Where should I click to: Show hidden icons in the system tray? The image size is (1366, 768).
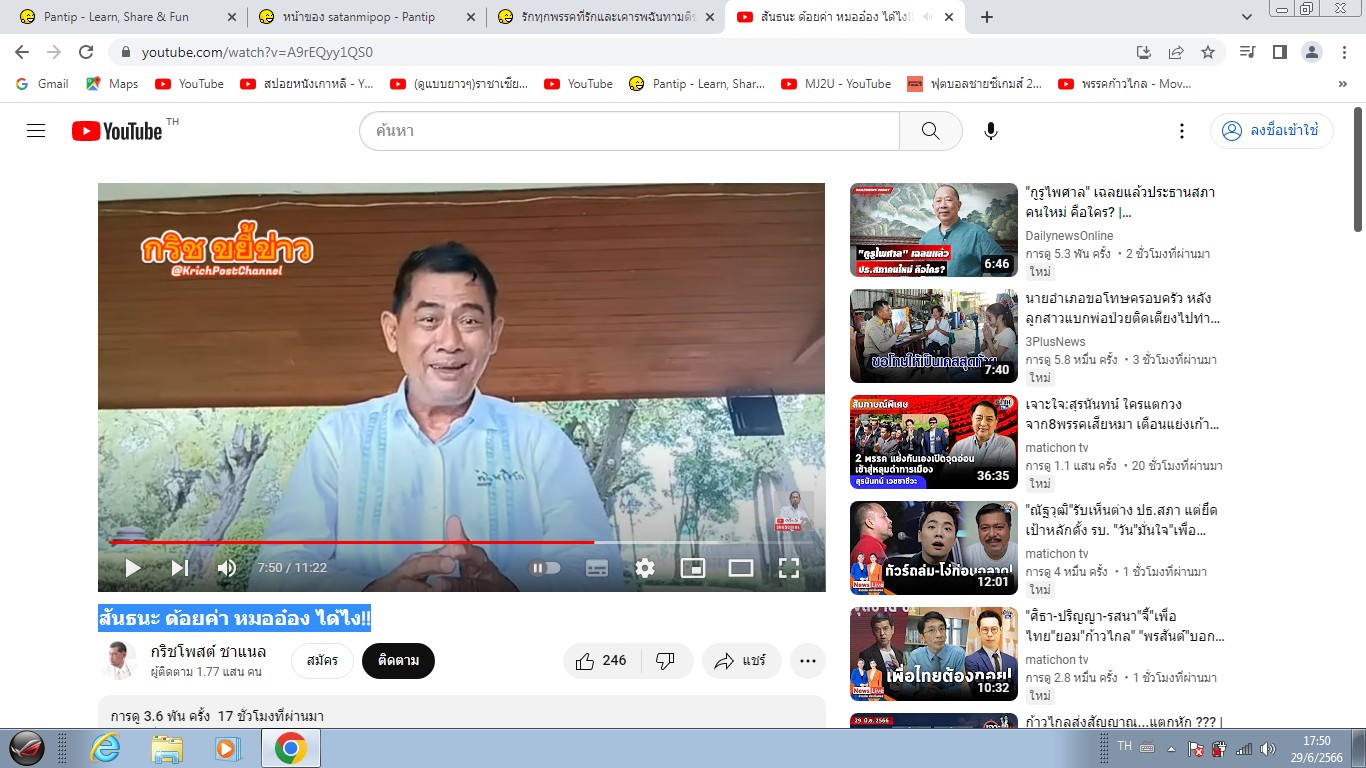tap(1171, 748)
